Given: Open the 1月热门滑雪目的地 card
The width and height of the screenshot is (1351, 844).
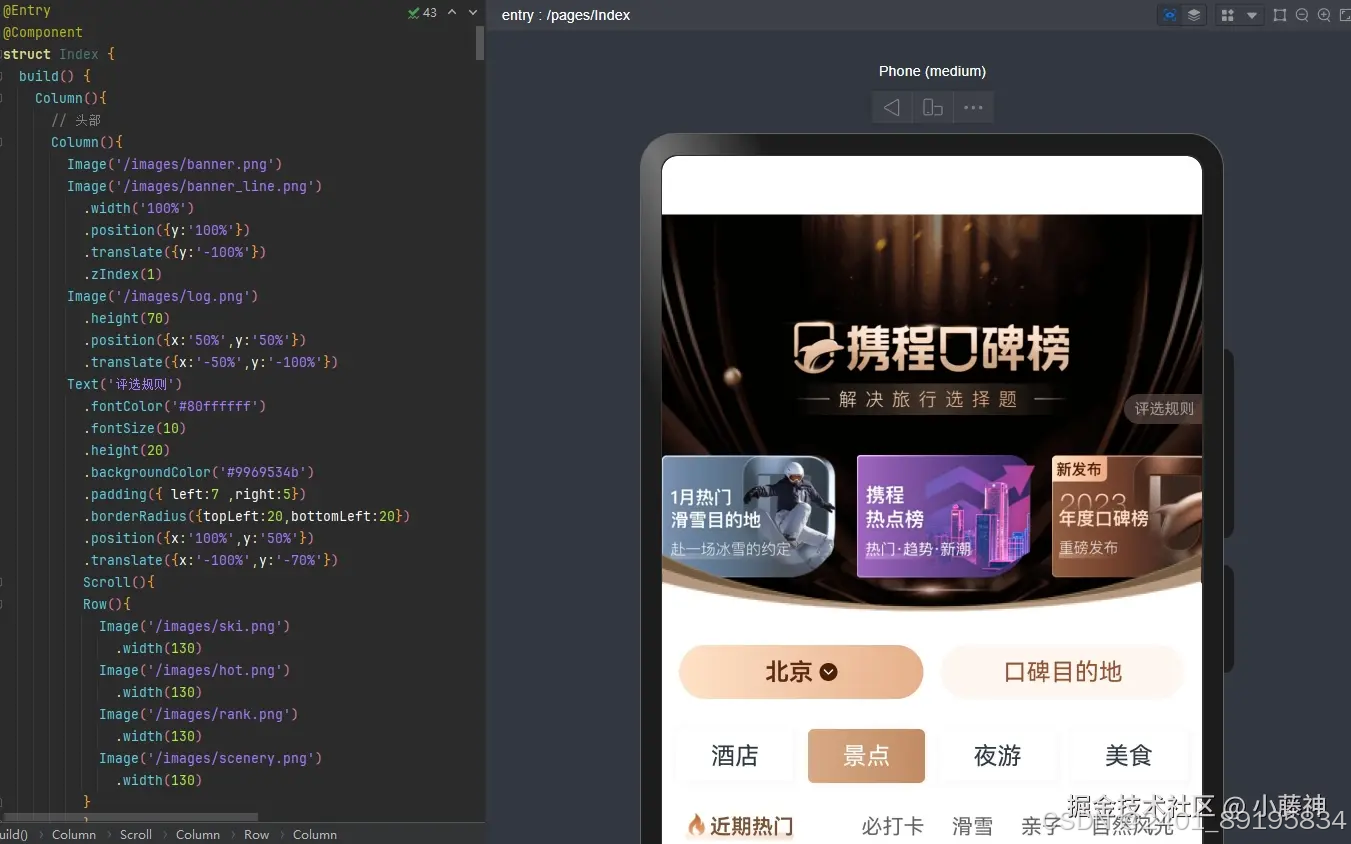Looking at the screenshot, I should coord(749,517).
